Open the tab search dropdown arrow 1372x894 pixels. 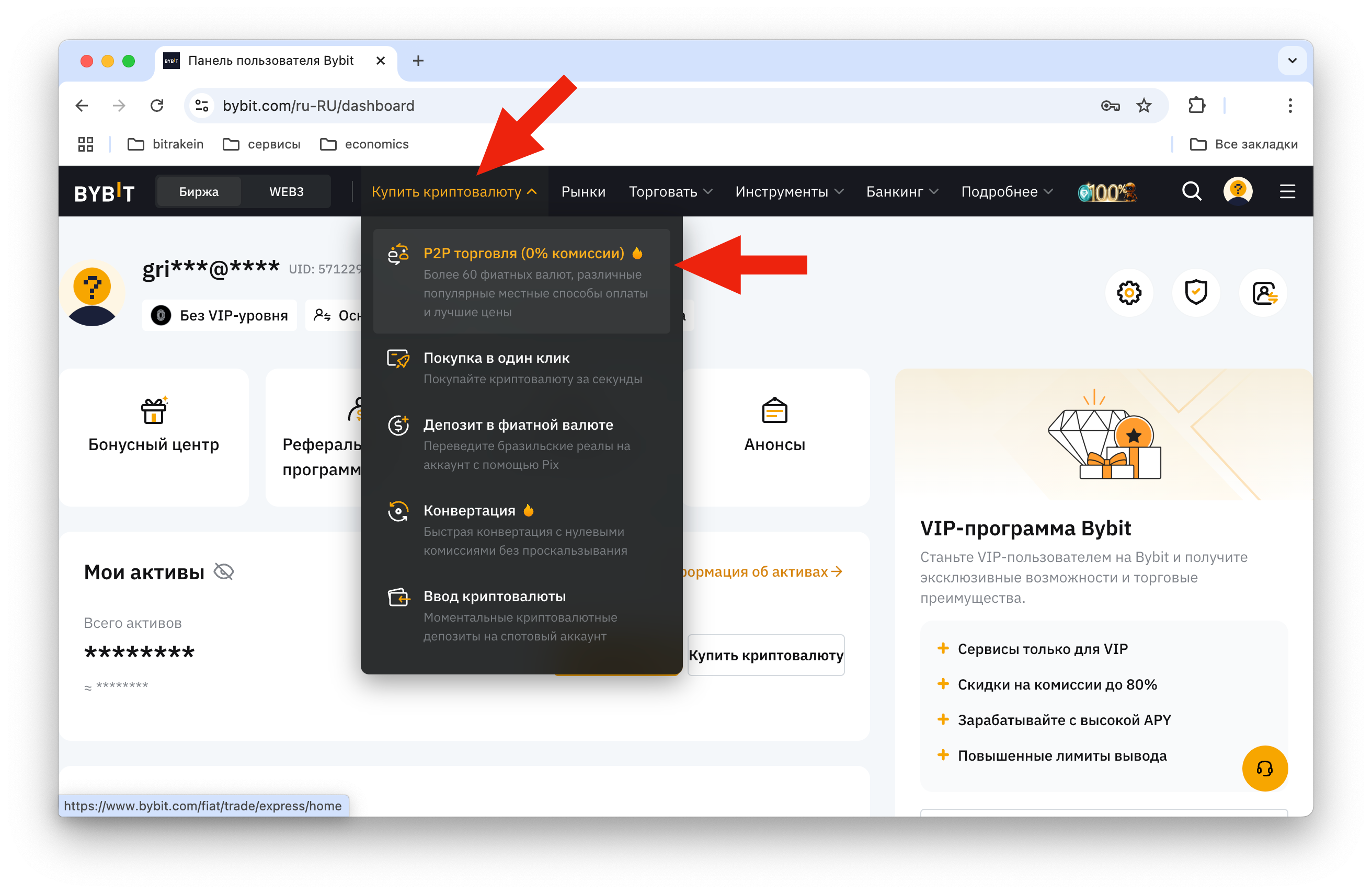[1292, 61]
